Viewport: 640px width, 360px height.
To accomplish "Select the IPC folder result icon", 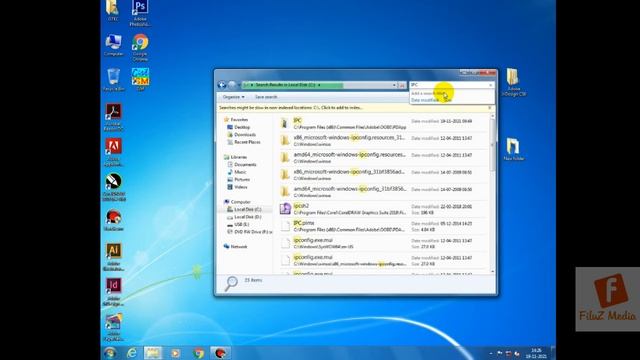I will tap(285, 123).
